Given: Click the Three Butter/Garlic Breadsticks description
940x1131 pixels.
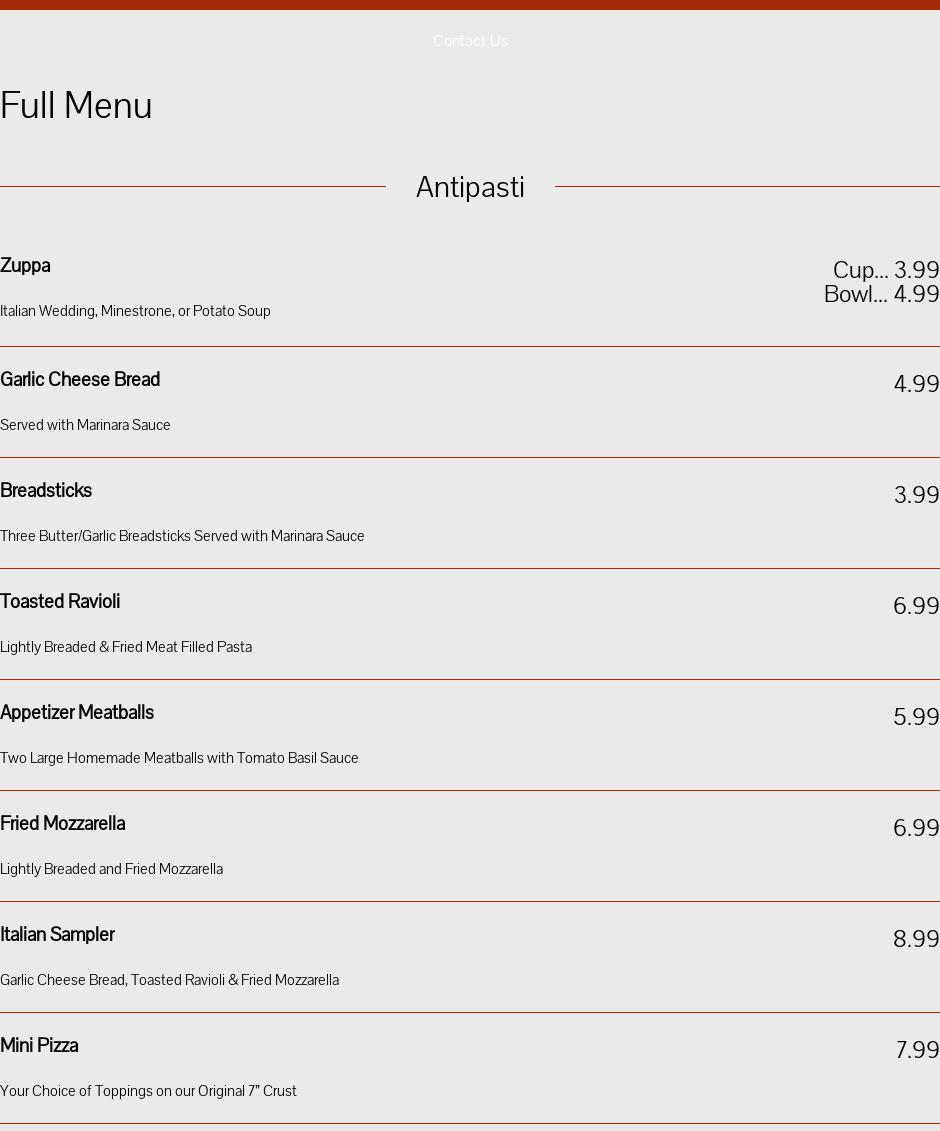Looking at the screenshot, I should 182,536.
